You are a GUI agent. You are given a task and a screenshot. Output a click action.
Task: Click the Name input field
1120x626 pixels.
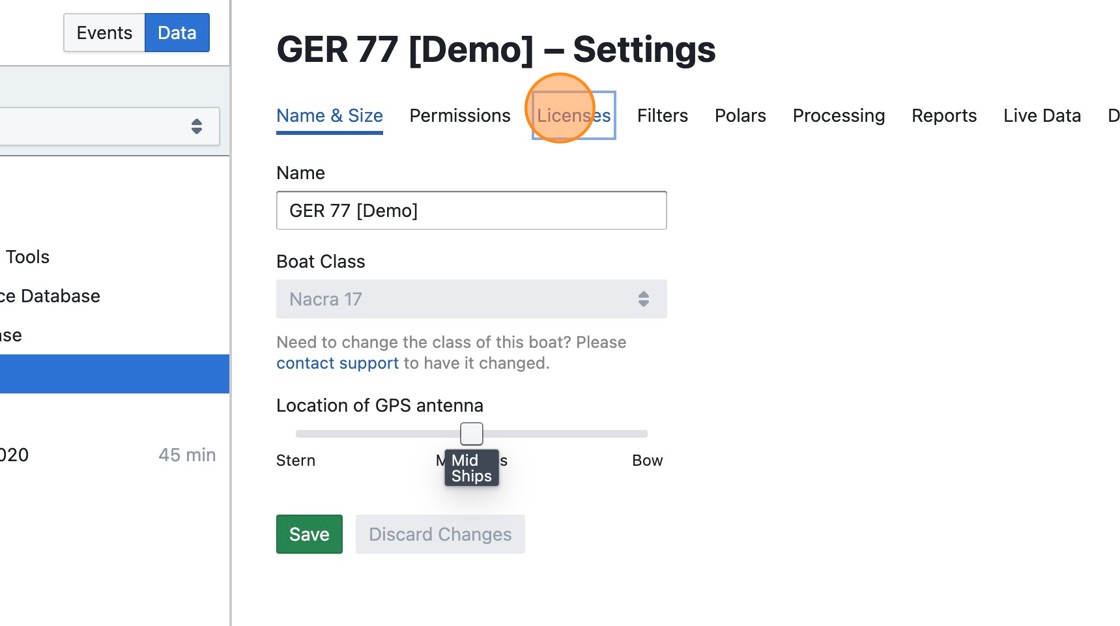471,210
